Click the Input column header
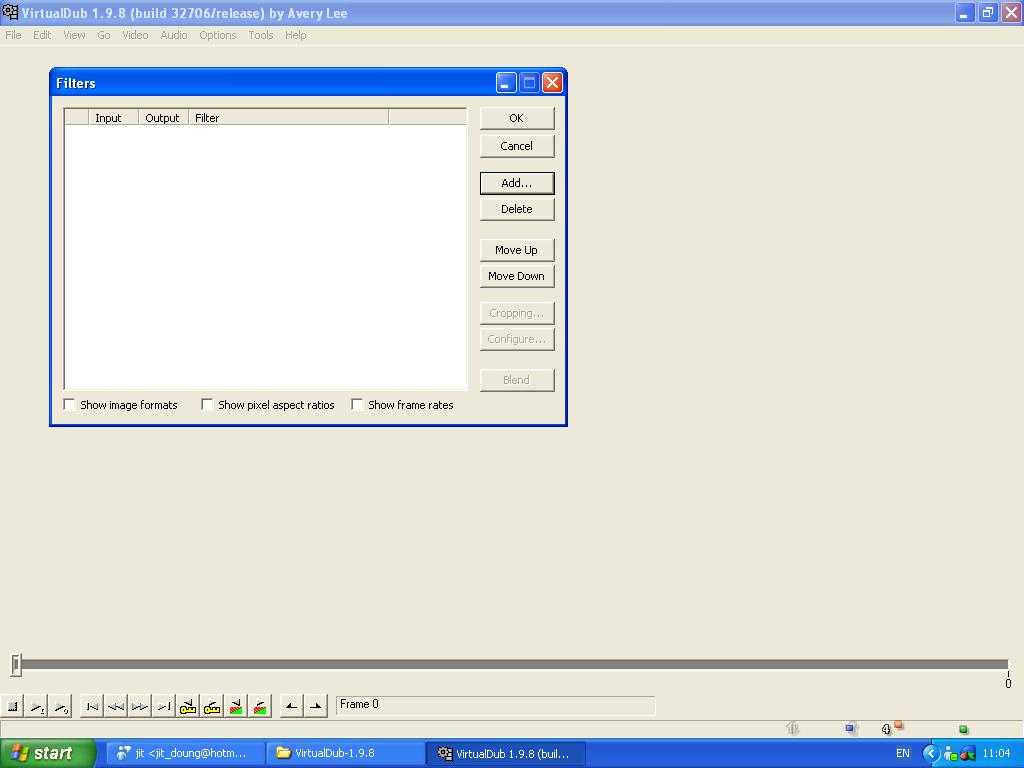This screenshot has width=1024, height=768. tap(114, 118)
